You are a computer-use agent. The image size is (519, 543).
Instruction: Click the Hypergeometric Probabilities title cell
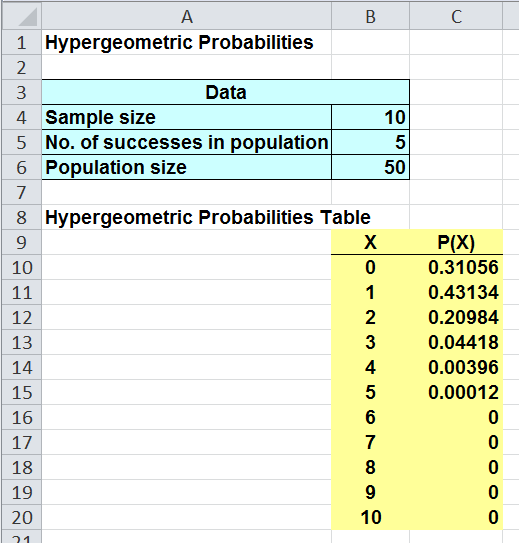click(187, 42)
